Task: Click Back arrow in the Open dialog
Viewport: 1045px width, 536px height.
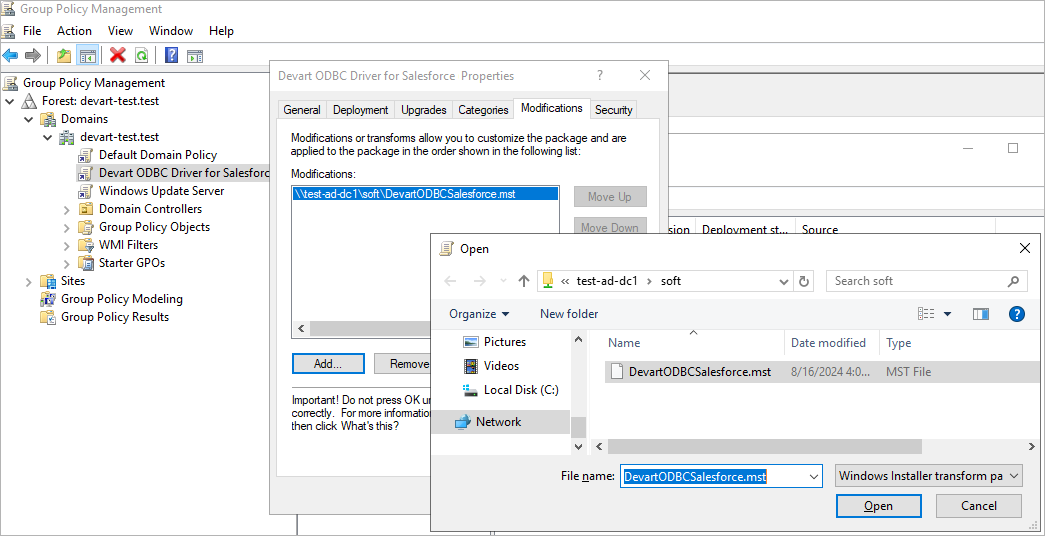Action: coord(450,281)
